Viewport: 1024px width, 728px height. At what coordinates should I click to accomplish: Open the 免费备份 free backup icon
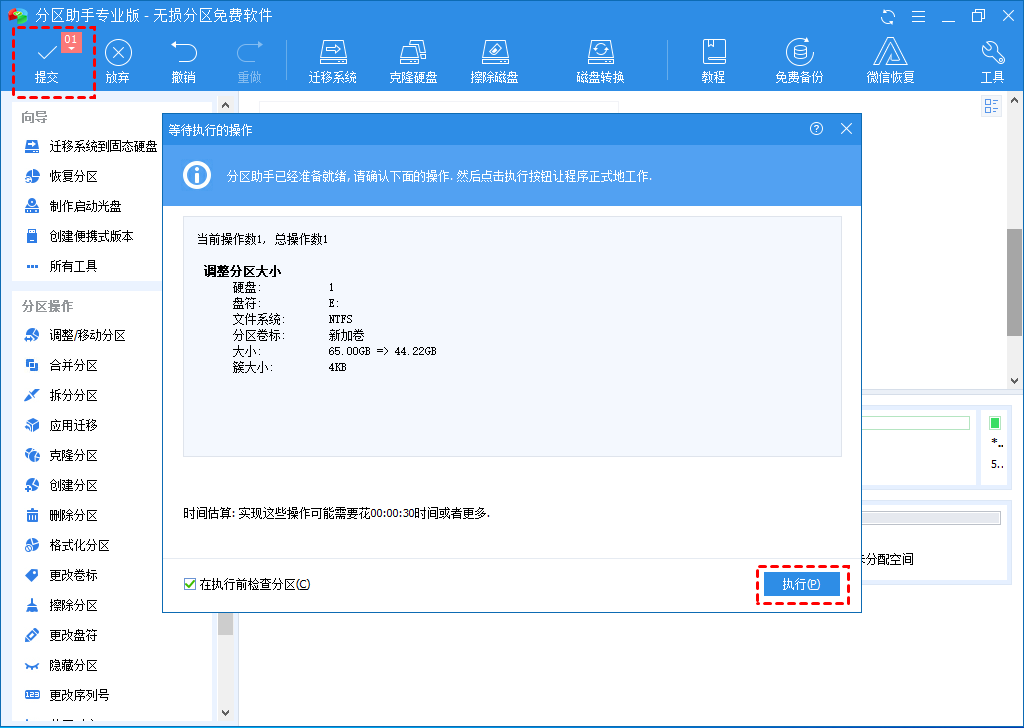click(799, 62)
